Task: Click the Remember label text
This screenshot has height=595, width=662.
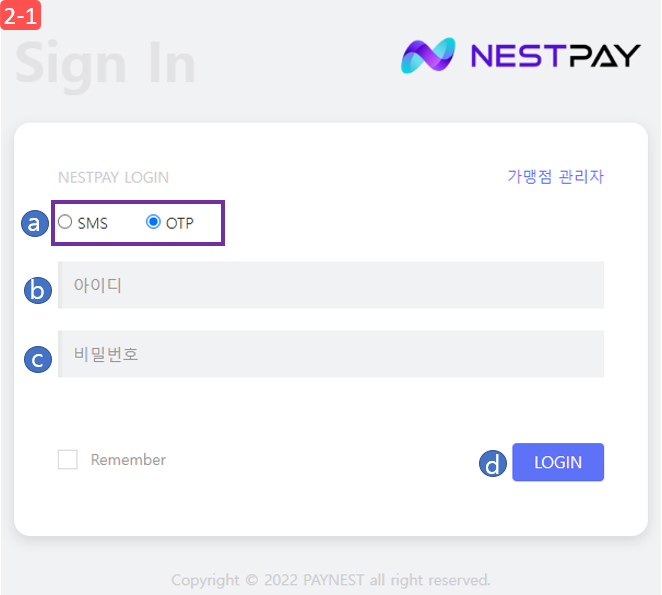Action: click(128, 459)
